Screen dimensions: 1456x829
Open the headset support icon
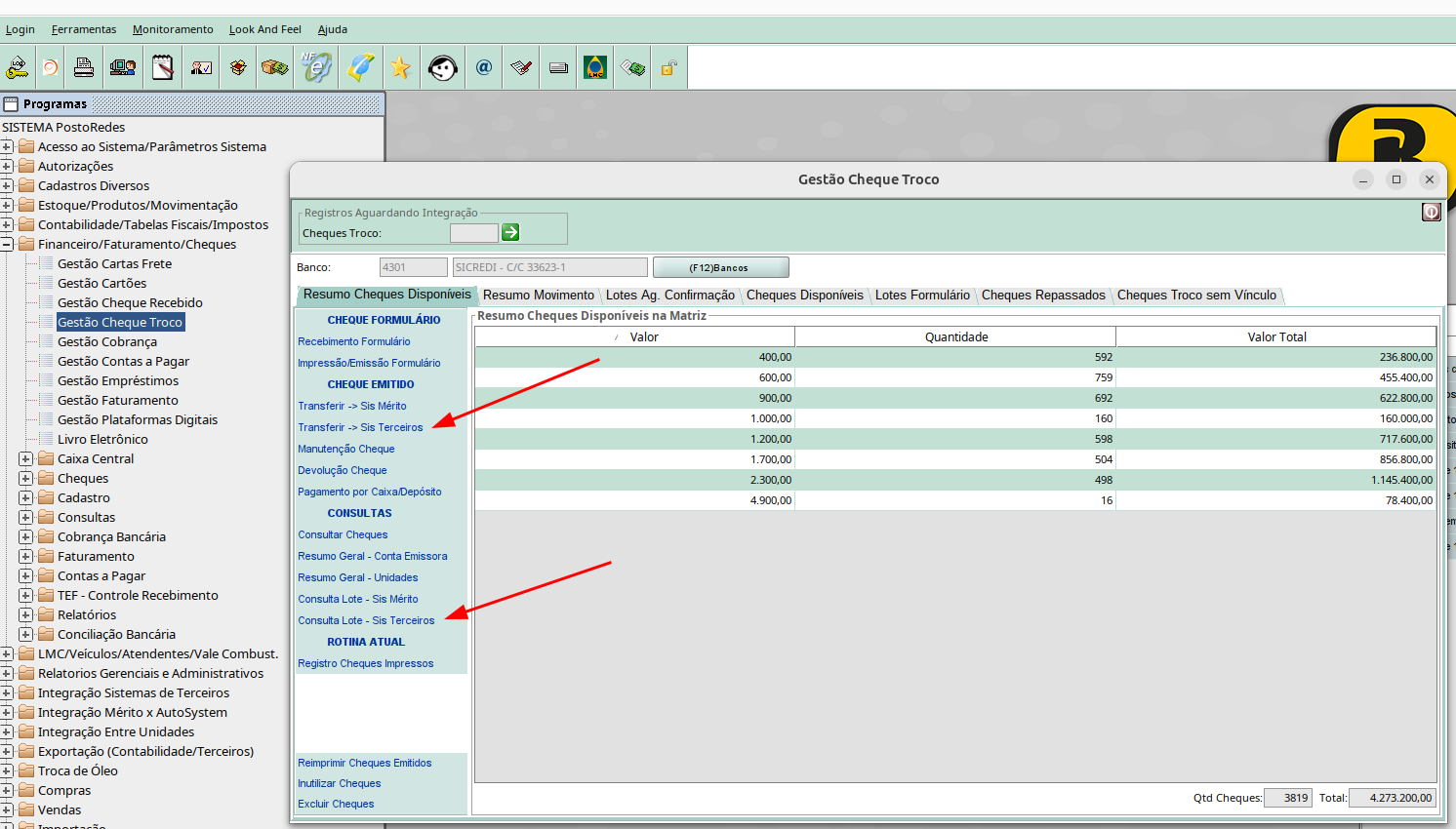click(x=442, y=67)
